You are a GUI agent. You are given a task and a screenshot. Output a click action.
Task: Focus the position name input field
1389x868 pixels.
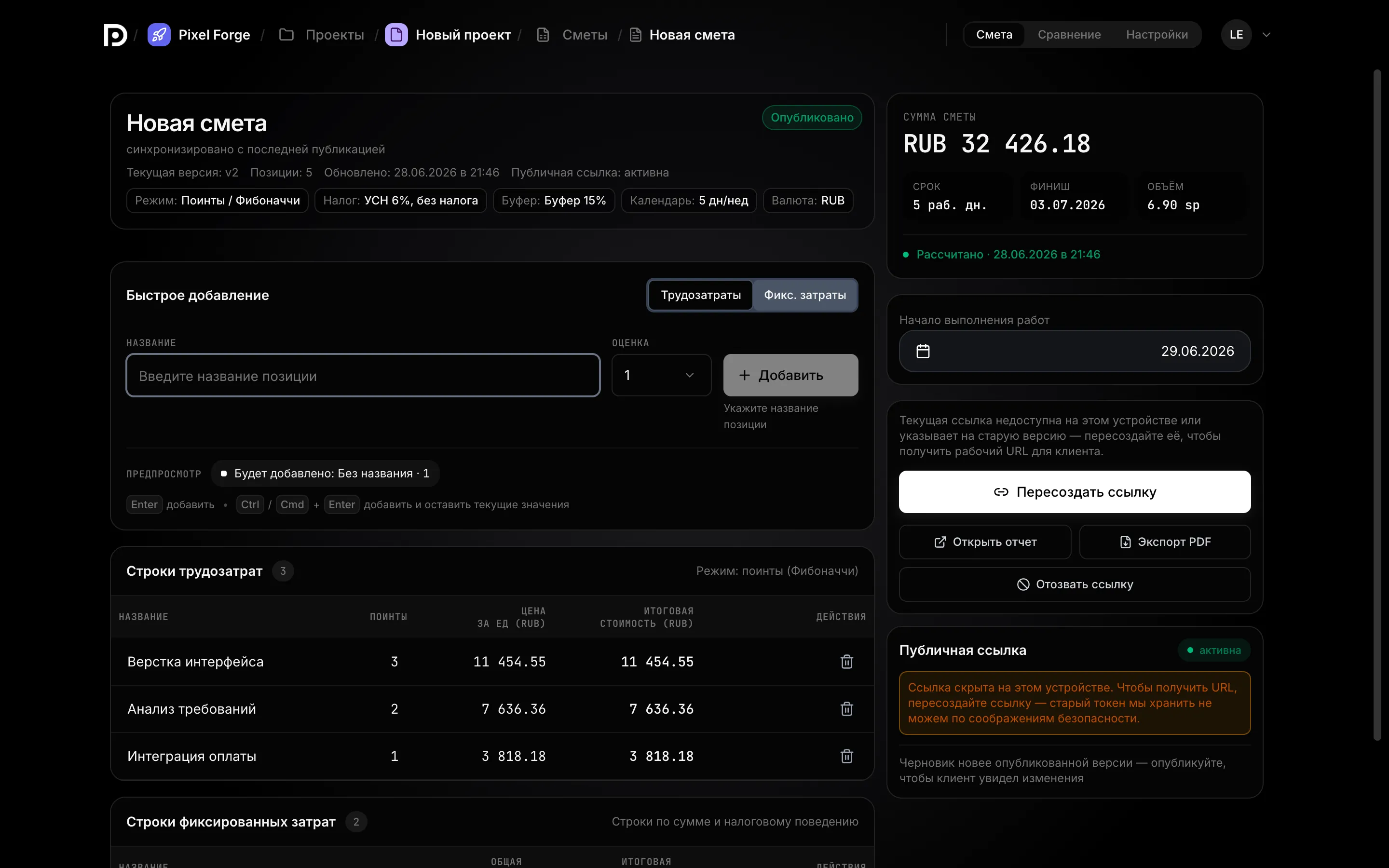363,376
